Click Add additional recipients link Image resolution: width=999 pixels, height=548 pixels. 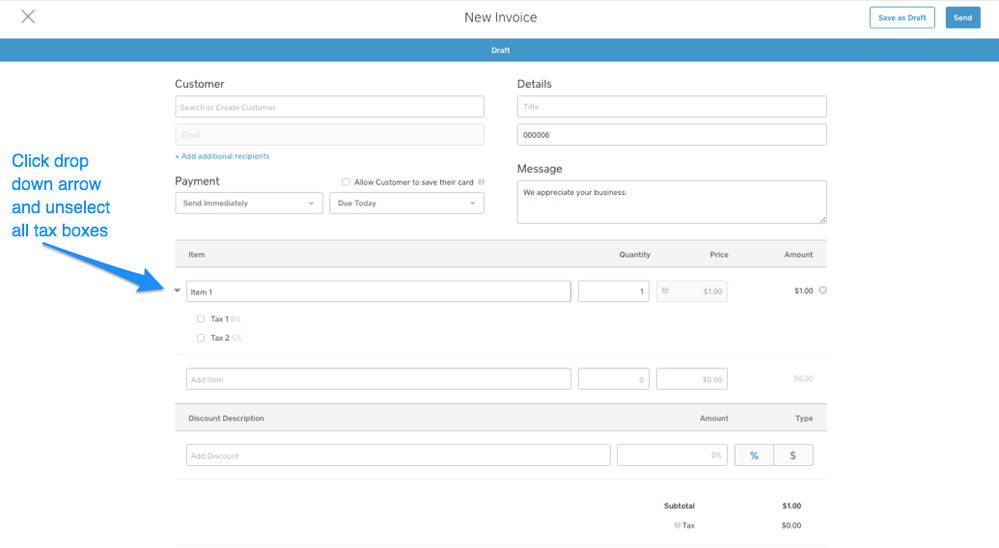pos(222,156)
